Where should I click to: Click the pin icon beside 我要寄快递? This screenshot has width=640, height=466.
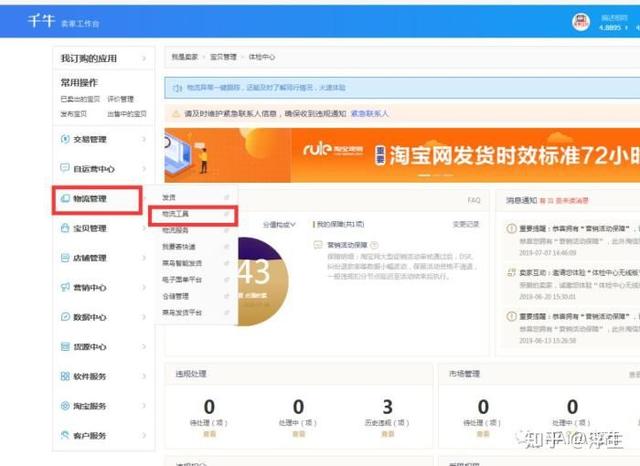click(227, 246)
